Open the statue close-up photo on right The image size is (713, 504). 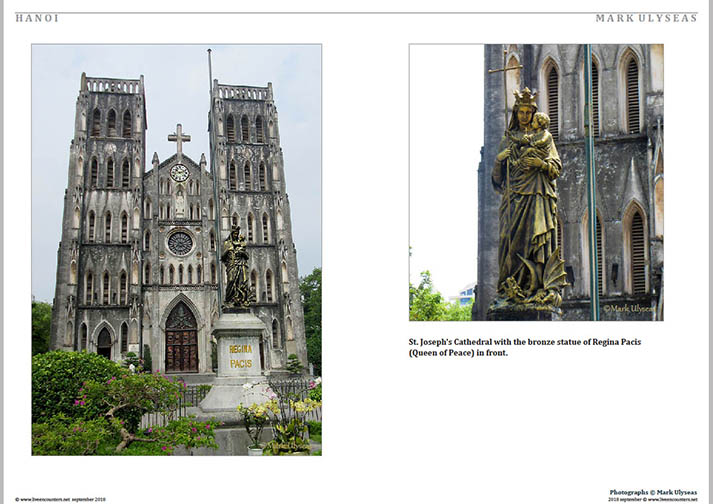[536, 181]
